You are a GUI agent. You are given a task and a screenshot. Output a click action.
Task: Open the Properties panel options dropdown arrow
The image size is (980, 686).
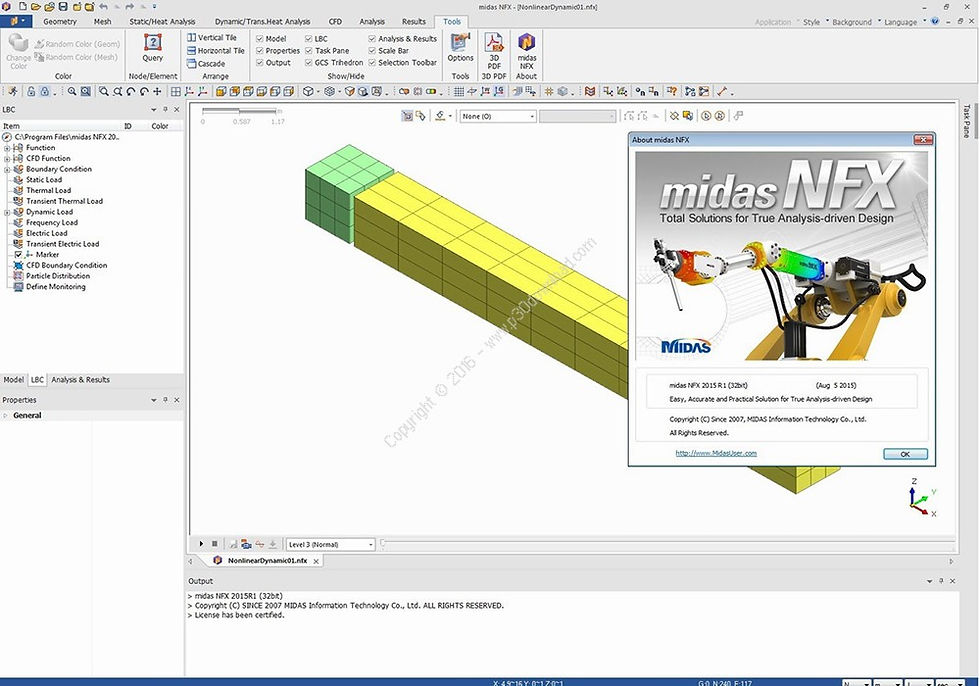pos(154,400)
